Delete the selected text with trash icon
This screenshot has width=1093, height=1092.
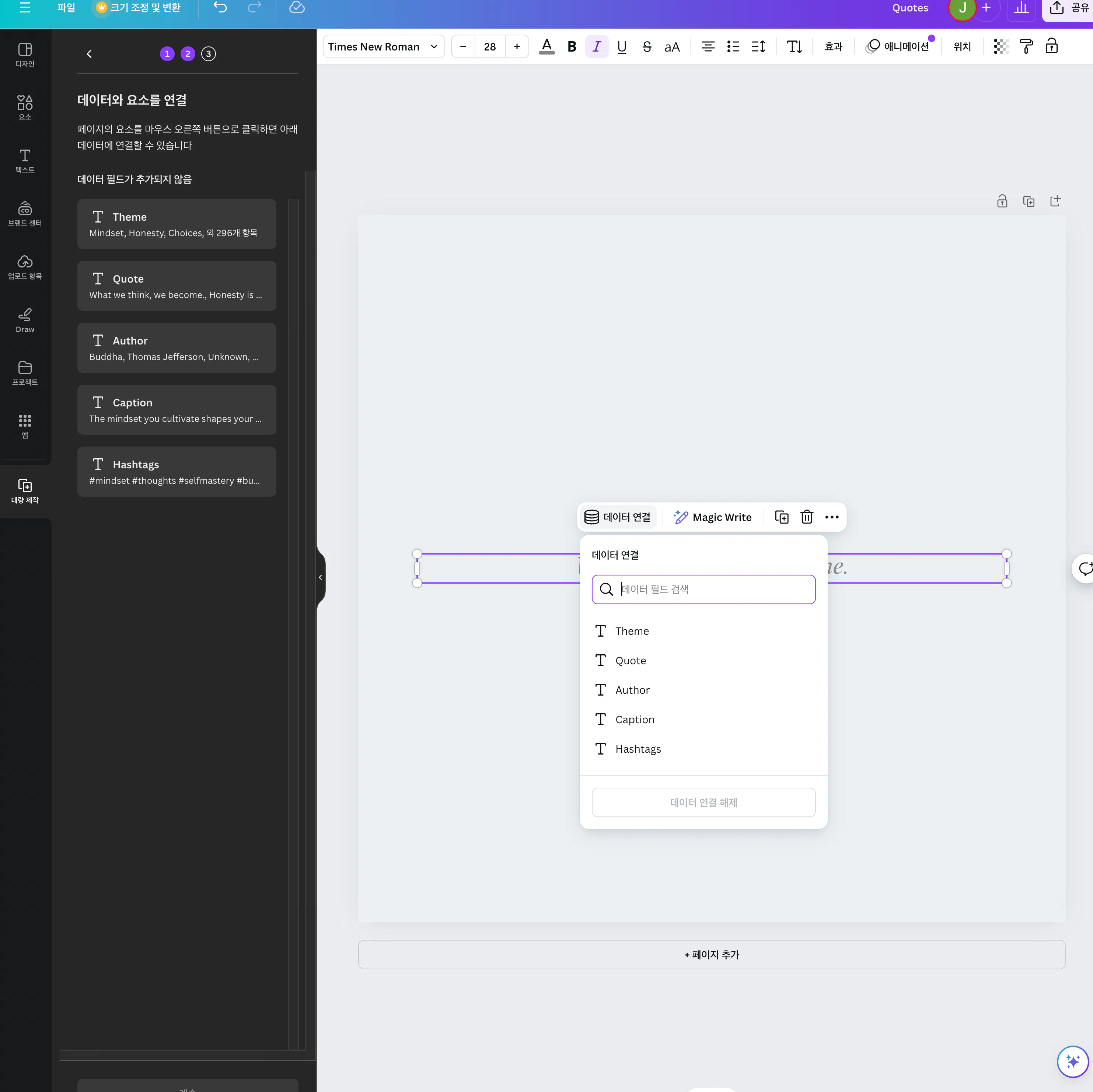(x=806, y=517)
